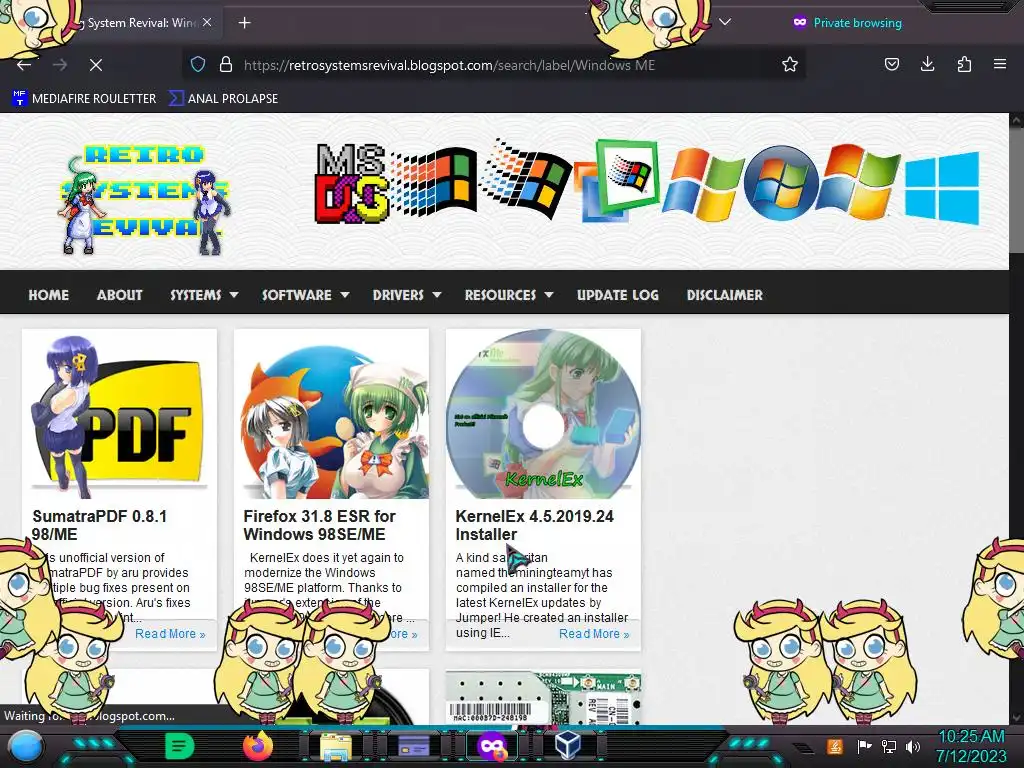Viewport: 1024px width, 768px height.
Task: Open the Firefox 31.8 ESR thumbnail image
Action: pos(332,415)
